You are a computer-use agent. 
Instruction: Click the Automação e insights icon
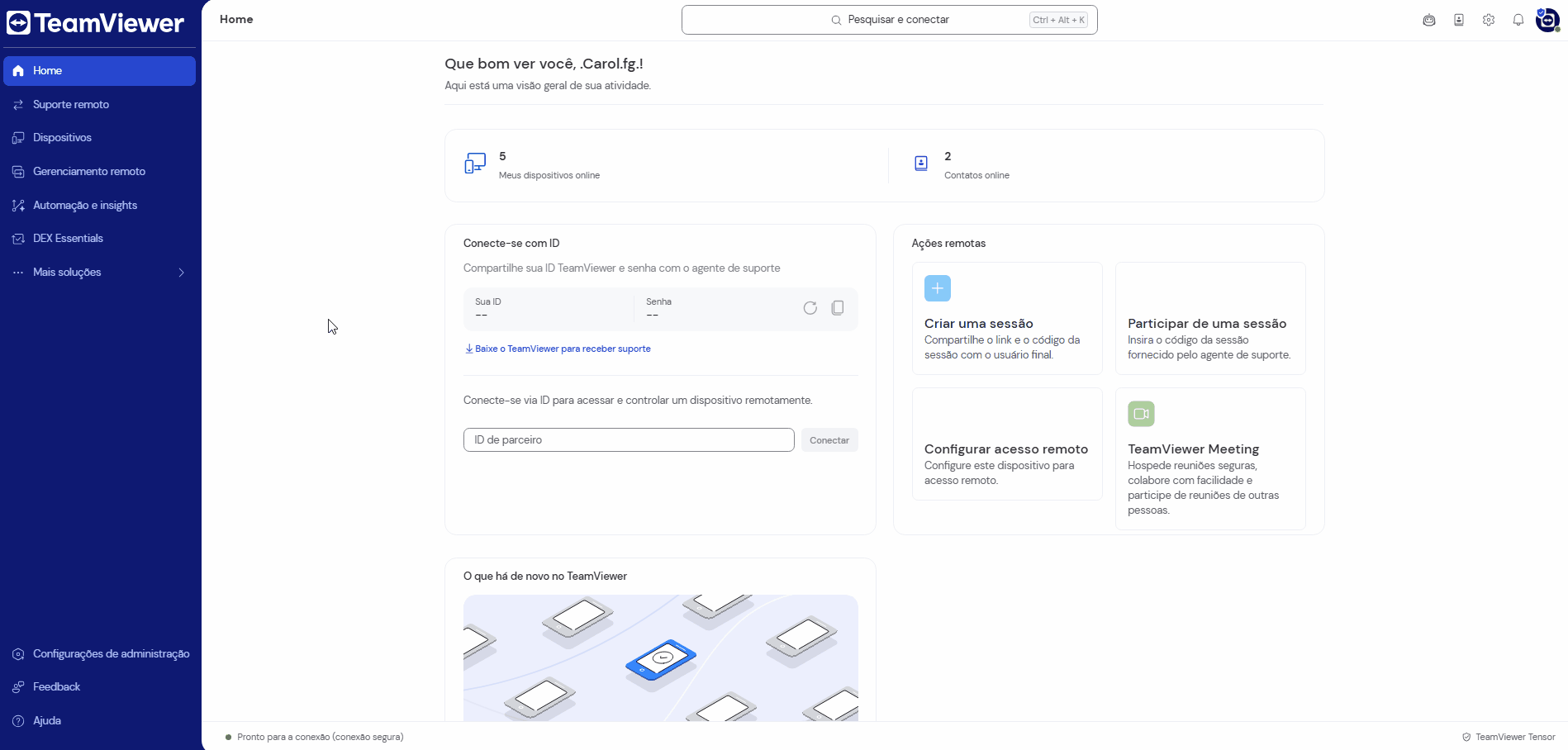click(18, 205)
